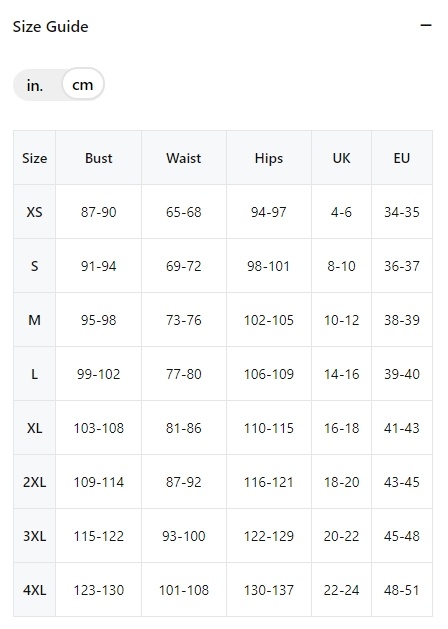Select the Waist column header
This screenshot has width=448, height=629.
click(x=184, y=158)
